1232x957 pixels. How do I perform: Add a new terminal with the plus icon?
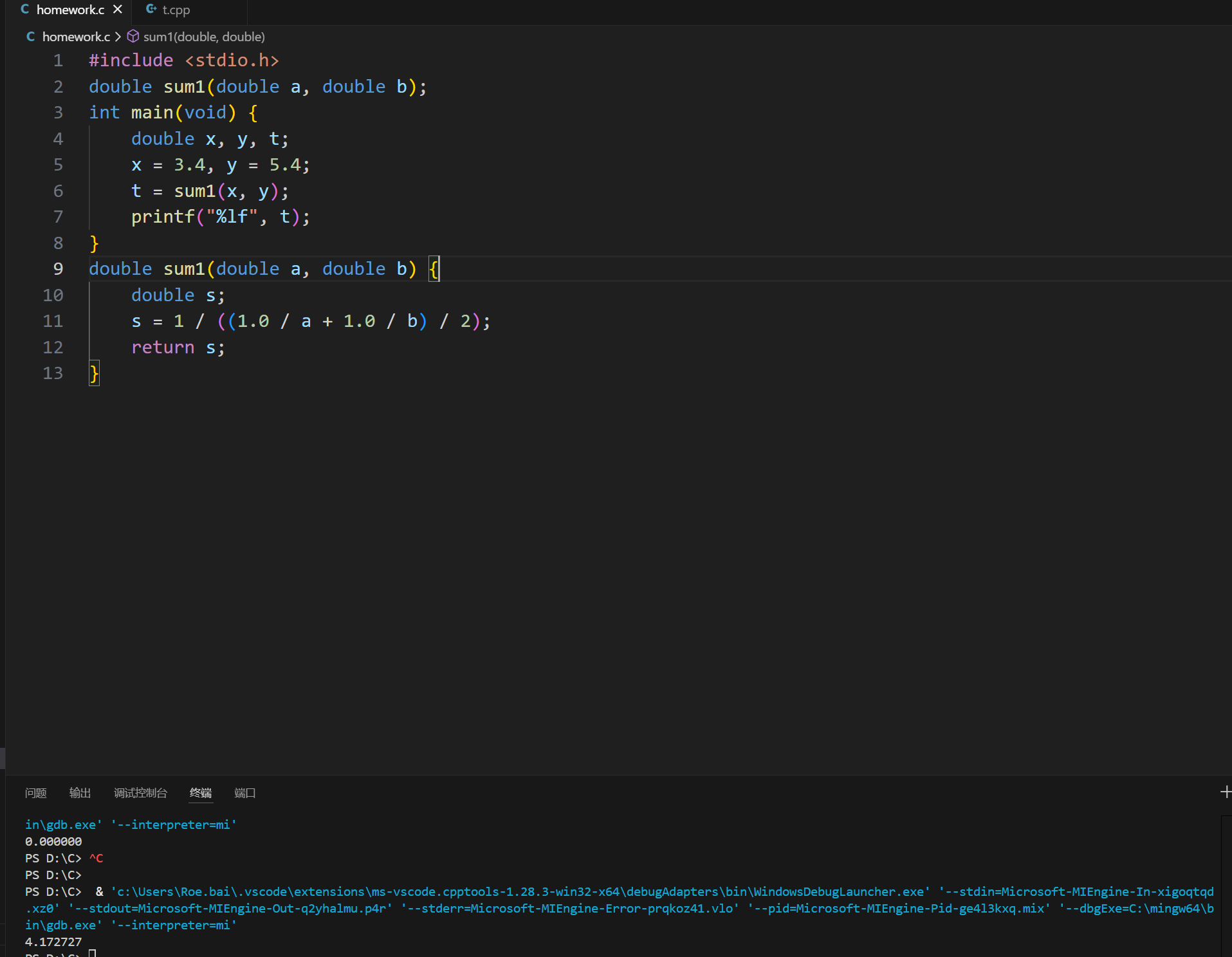(1225, 792)
